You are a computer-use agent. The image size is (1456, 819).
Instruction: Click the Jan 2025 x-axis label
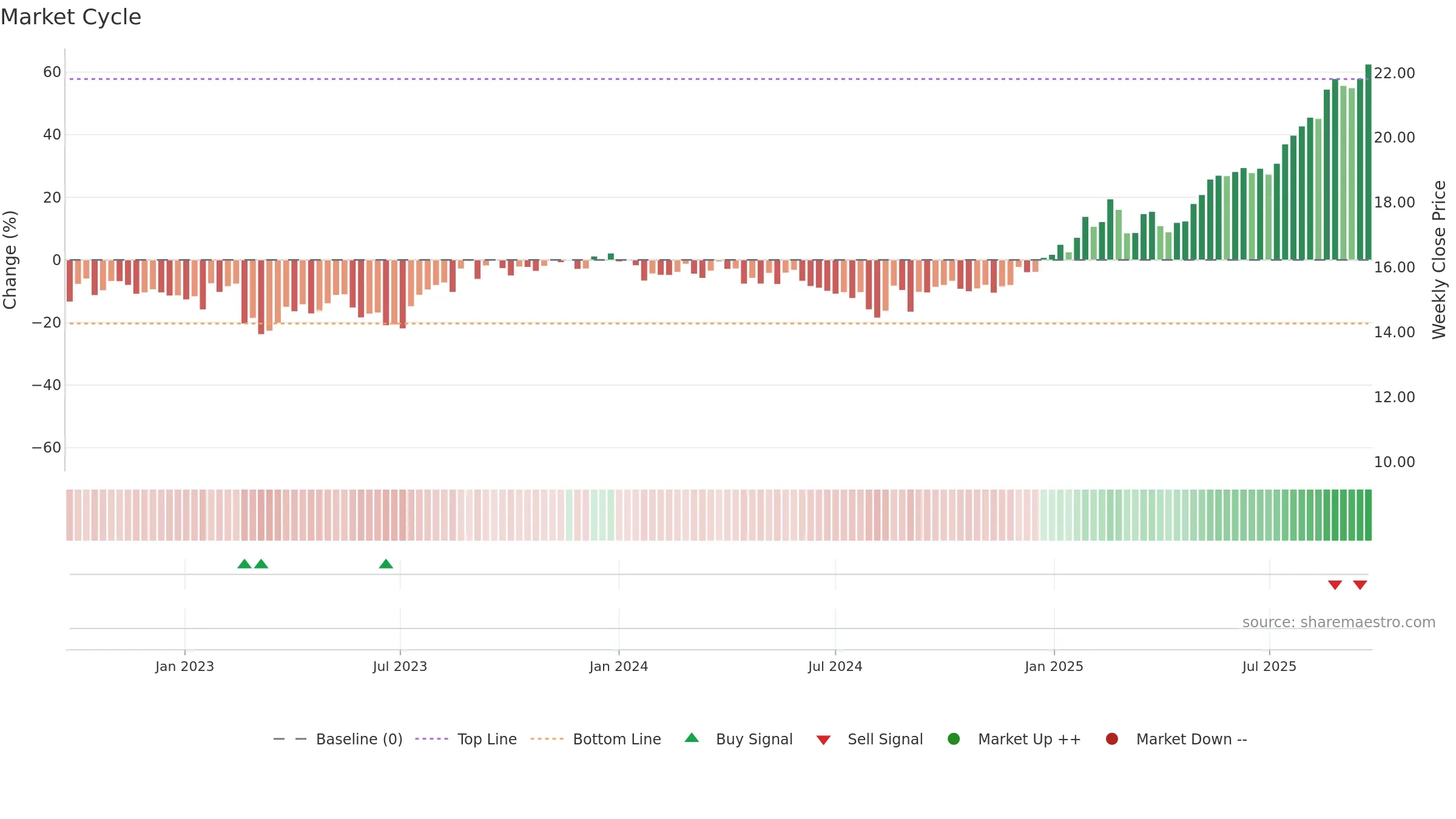pyautogui.click(x=1054, y=666)
